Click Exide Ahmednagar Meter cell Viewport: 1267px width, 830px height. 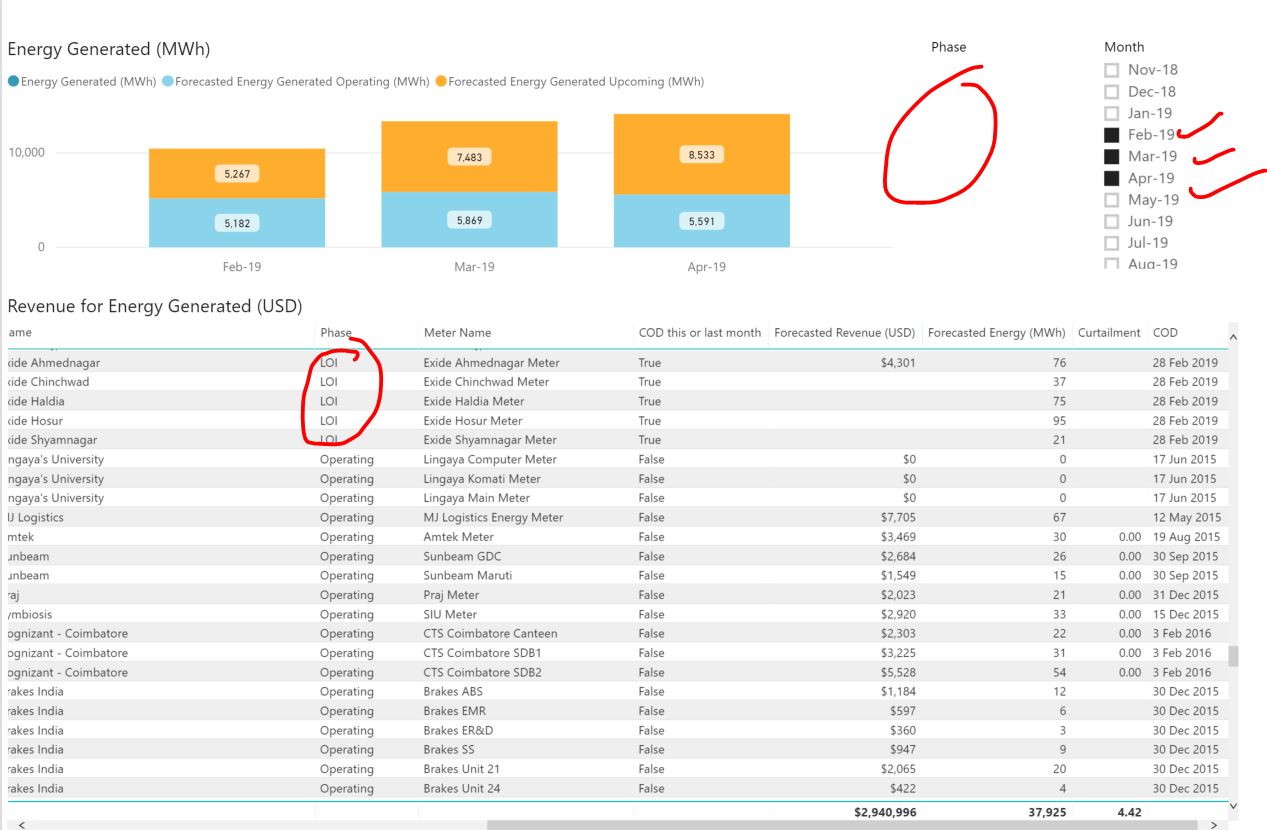(491, 363)
